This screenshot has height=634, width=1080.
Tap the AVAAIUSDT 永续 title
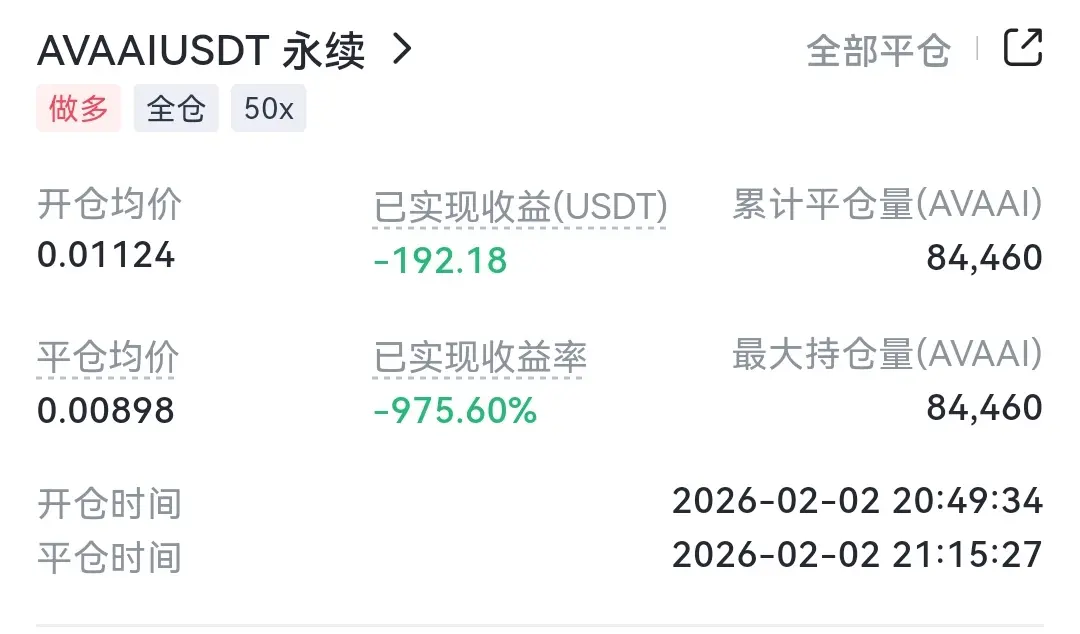(200, 51)
